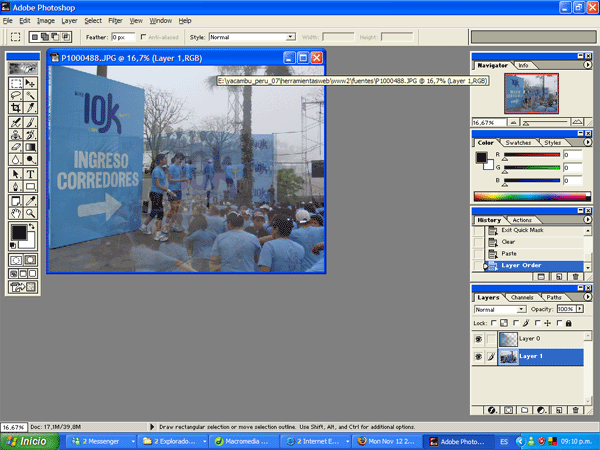Open the Opacity slider arrow

coord(580,309)
